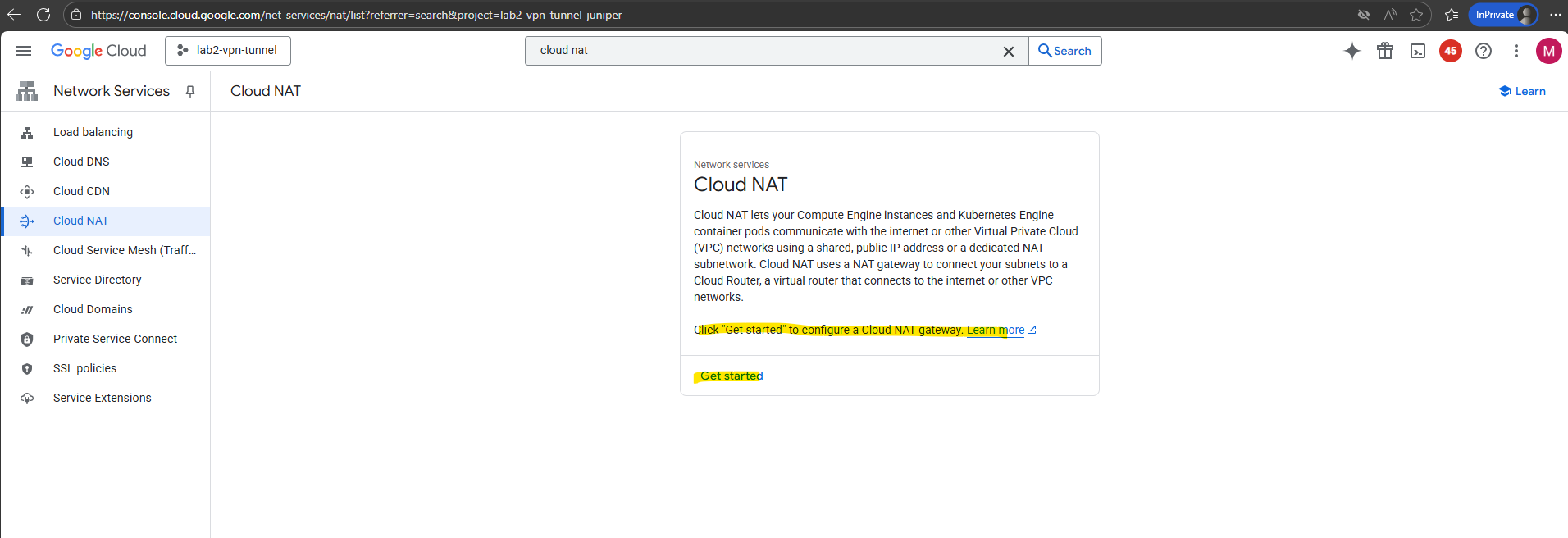Select Load balancing in sidebar

93,132
